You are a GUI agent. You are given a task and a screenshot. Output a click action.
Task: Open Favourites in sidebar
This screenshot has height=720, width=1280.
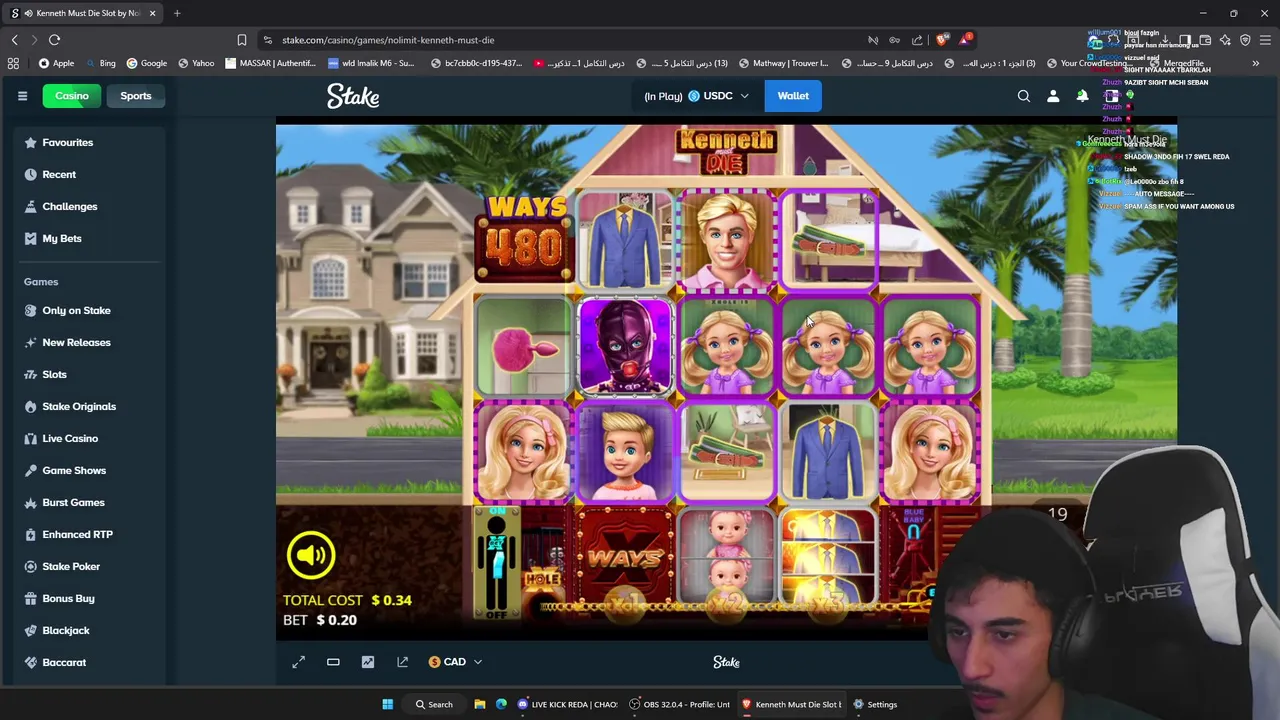(x=88, y=142)
